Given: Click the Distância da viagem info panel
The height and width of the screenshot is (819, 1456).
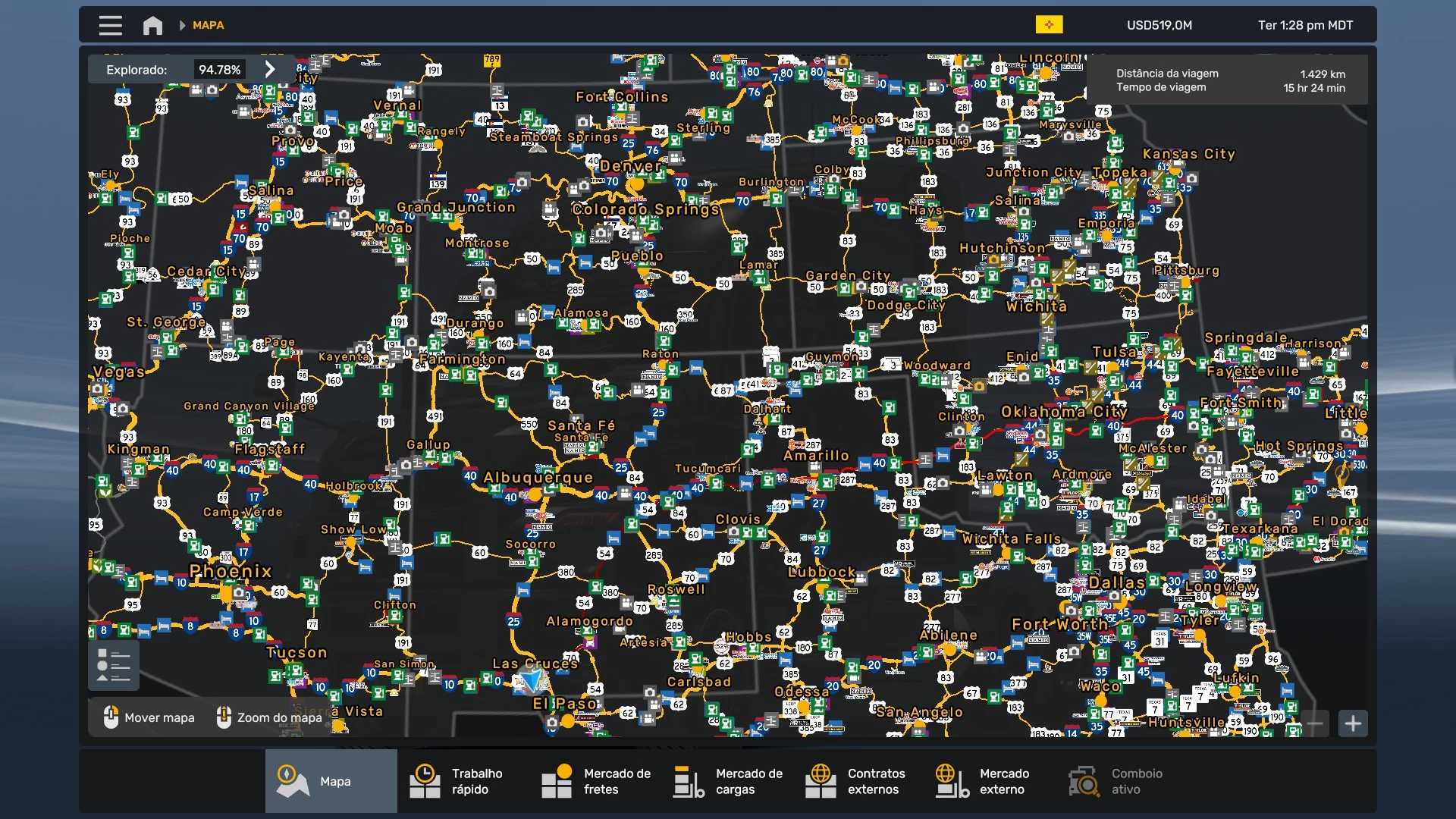Looking at the screenshot, I should coord(1228,80).
